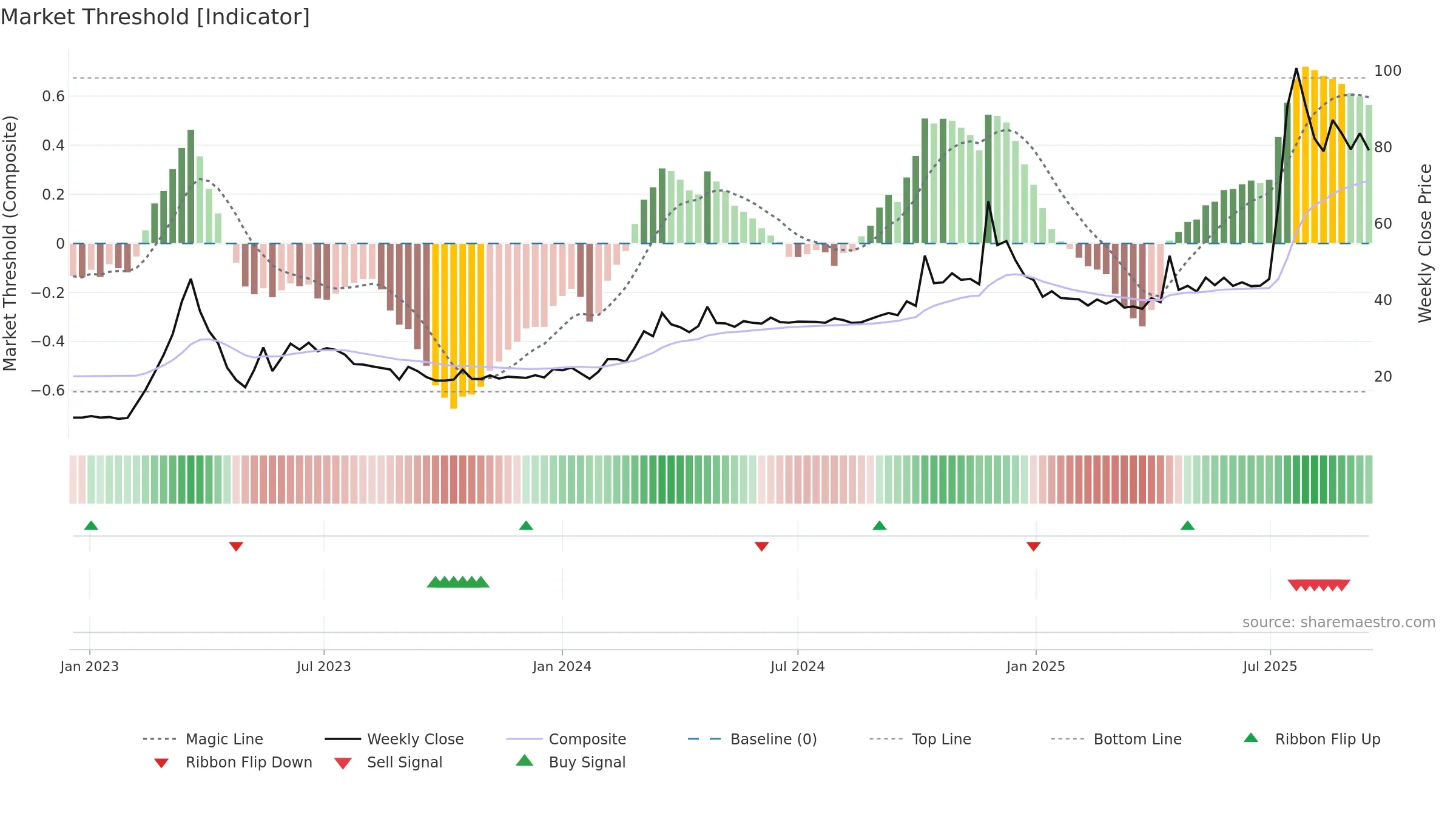Click the Jul 2024 x-axis label
The width and height of the screenshot is (1456, 819).
click(x=798, y=666)
